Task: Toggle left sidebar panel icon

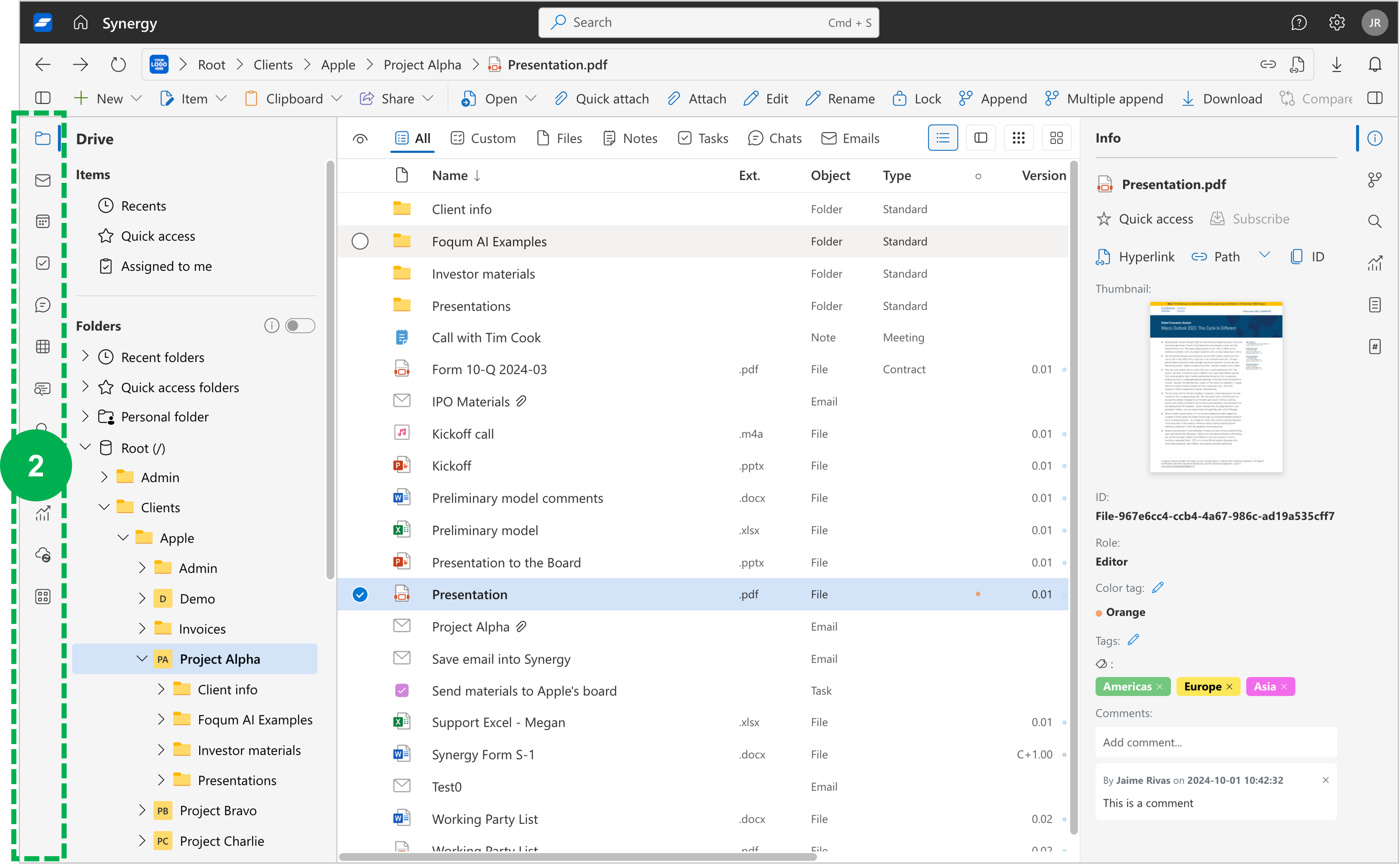Action: (x=43, y=98)
